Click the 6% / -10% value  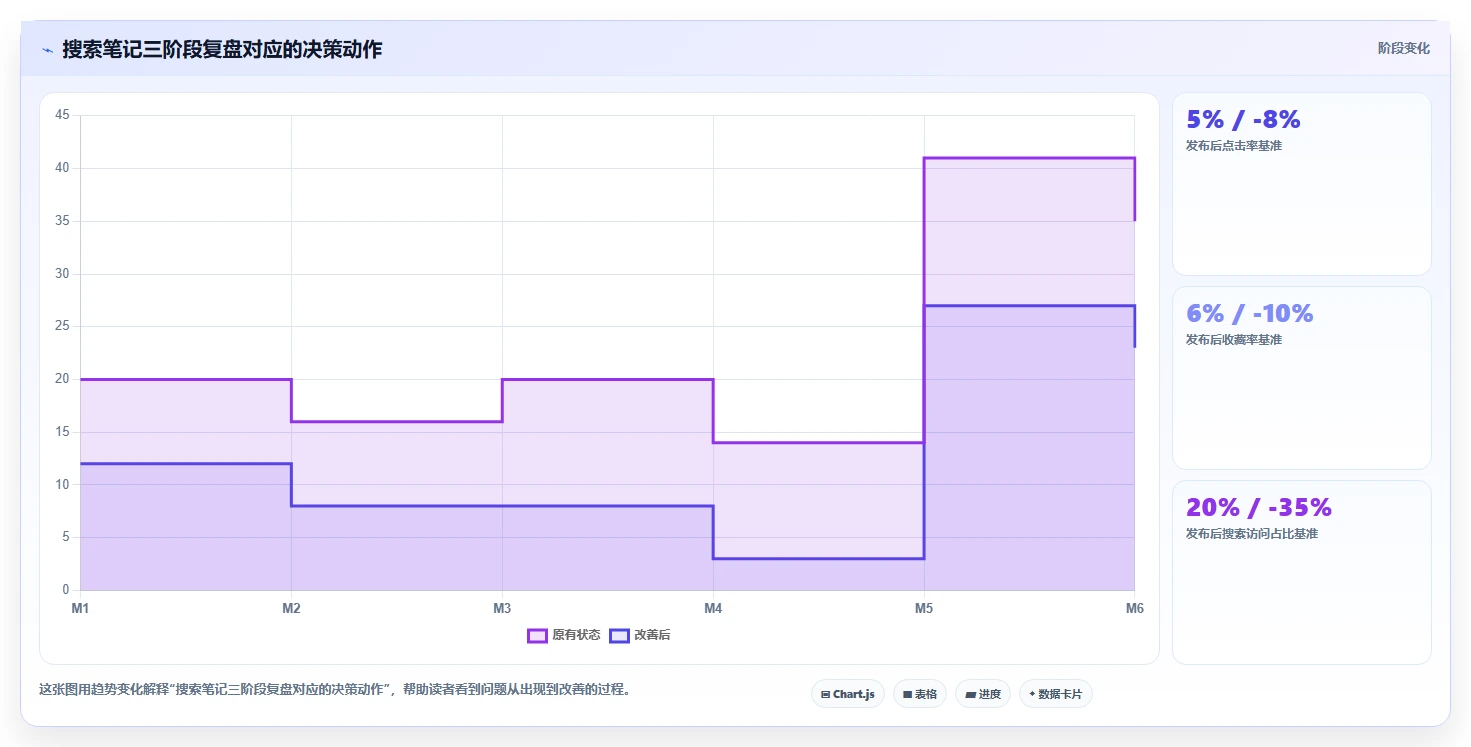[x=1249, y=314]
